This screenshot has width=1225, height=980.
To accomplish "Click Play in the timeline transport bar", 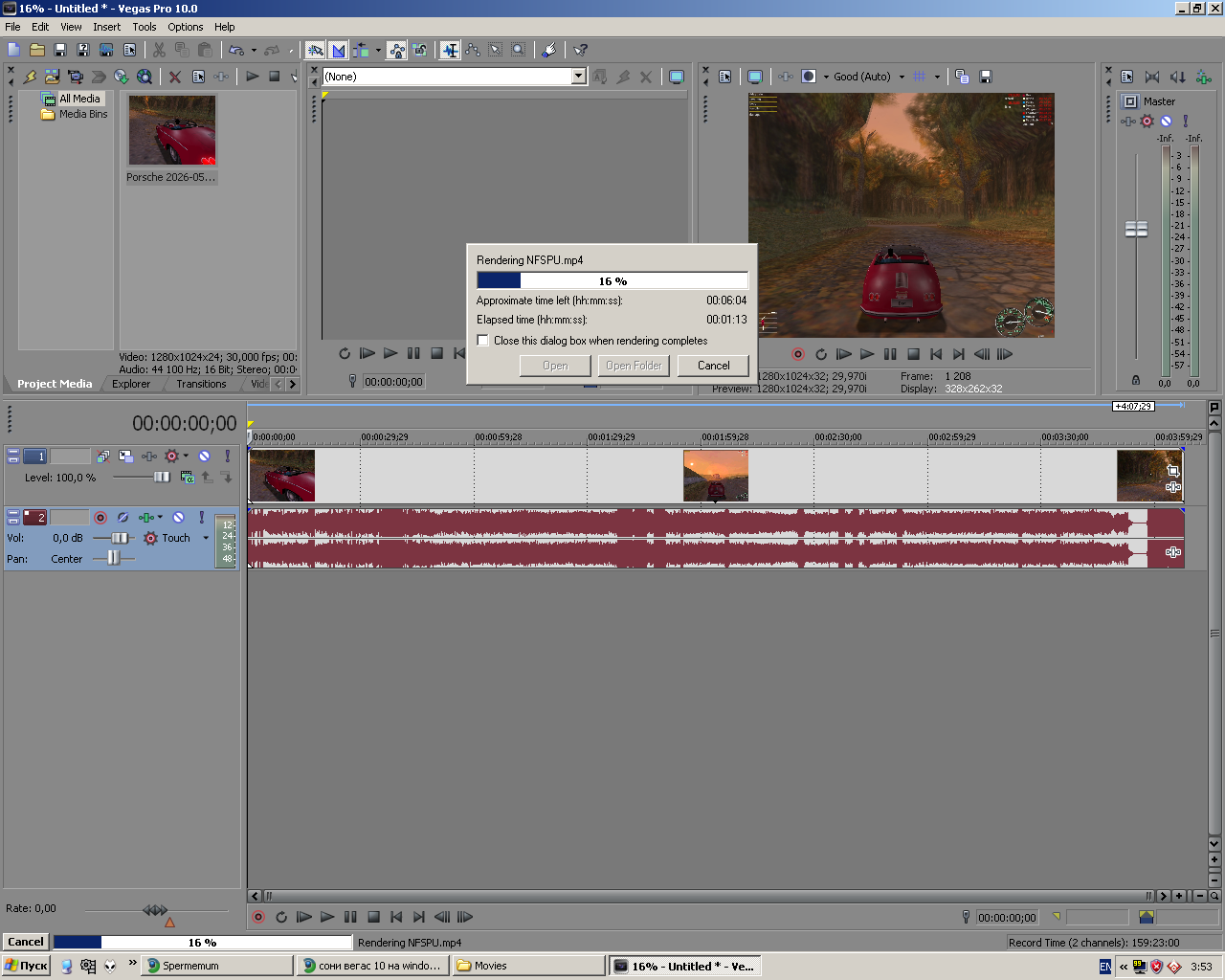I will 327,917.
